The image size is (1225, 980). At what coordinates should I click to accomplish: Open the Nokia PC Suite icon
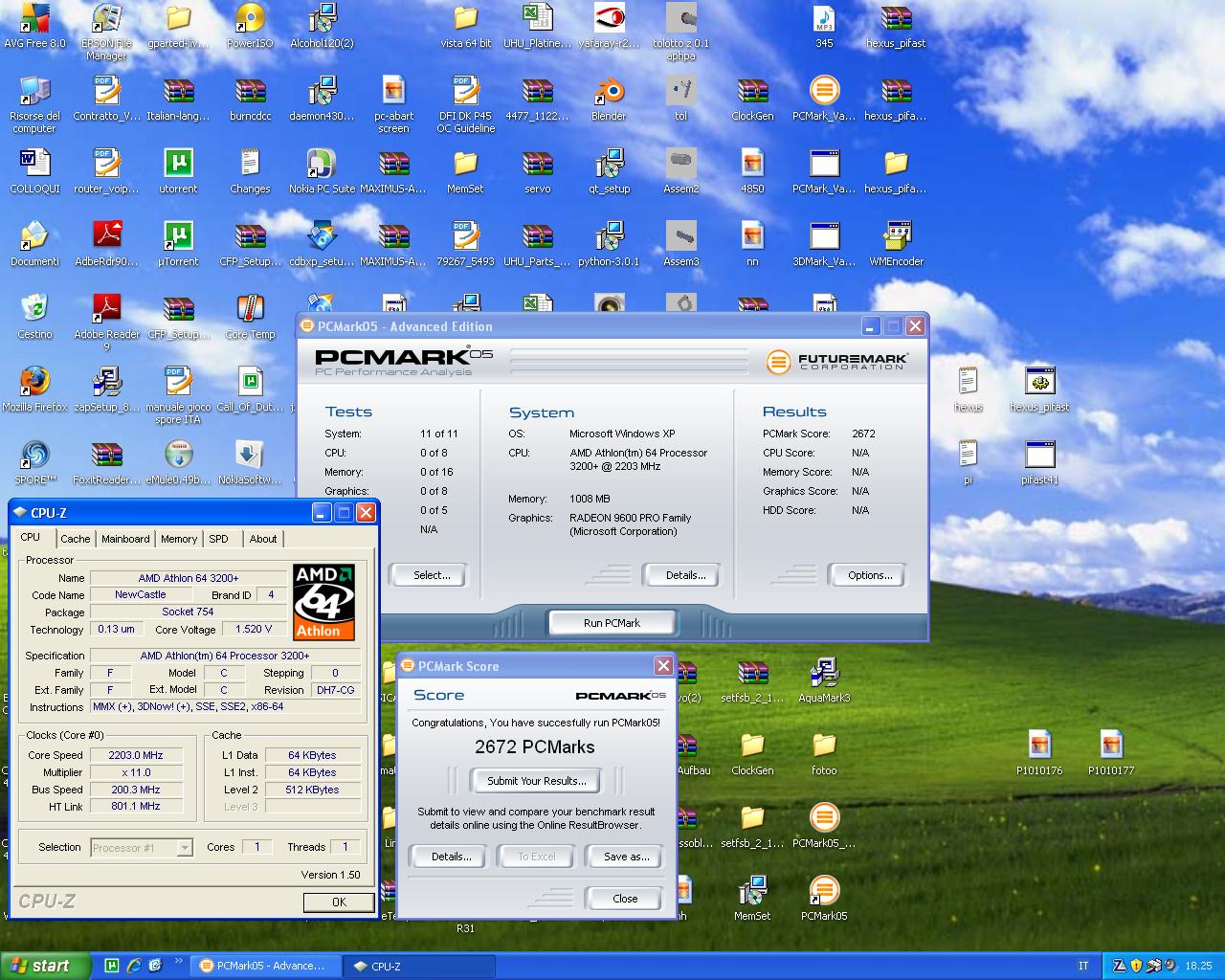click(x=322, y=171)
